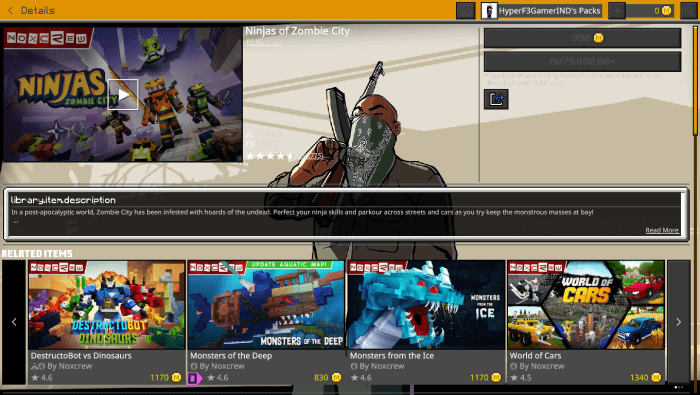Purchase with Rp79.000,00 price button

coord(583,61)
